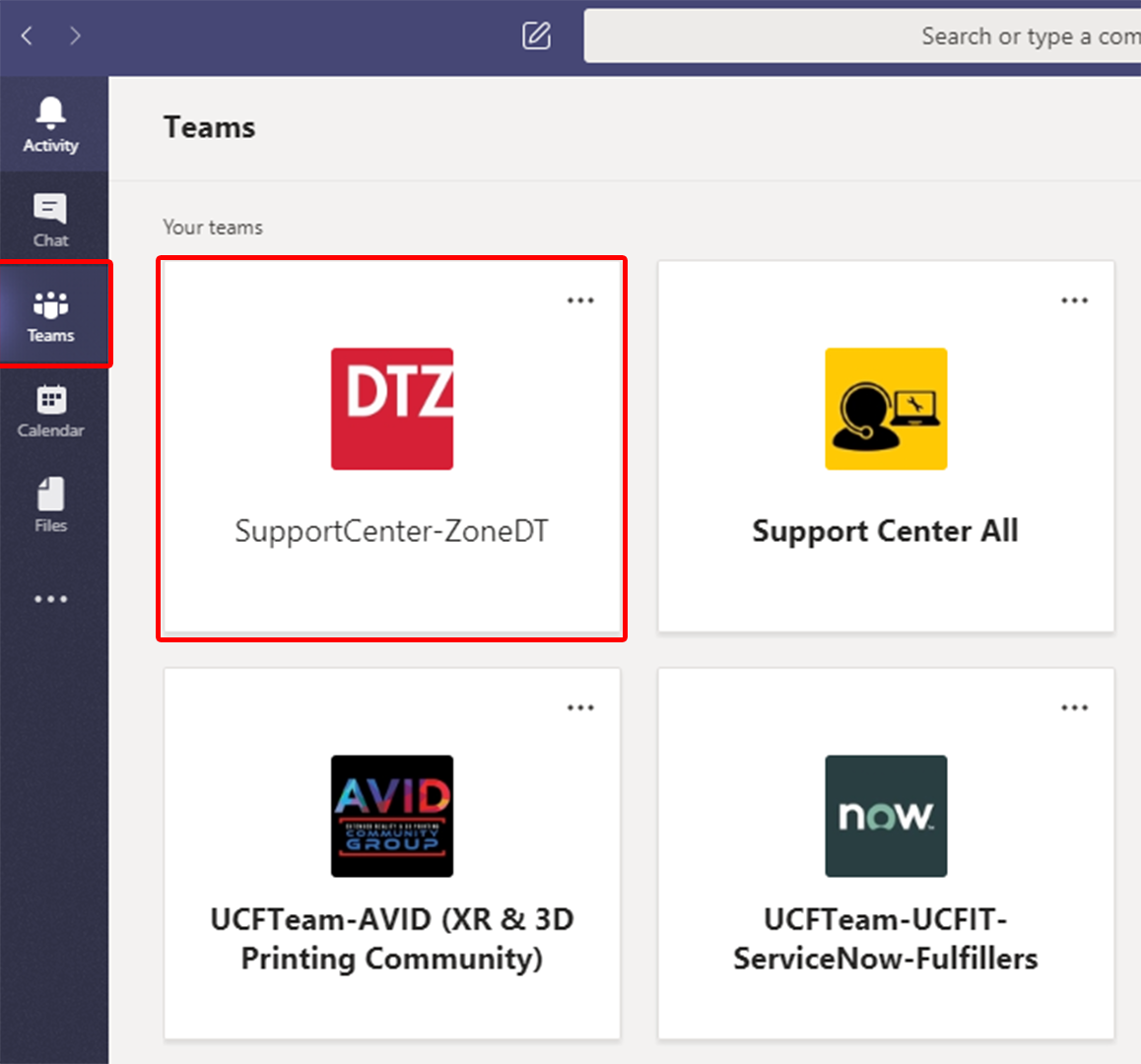Go back with the left arrow
The width and height of the screenshot is (1141, 1064).
point(28,34)
